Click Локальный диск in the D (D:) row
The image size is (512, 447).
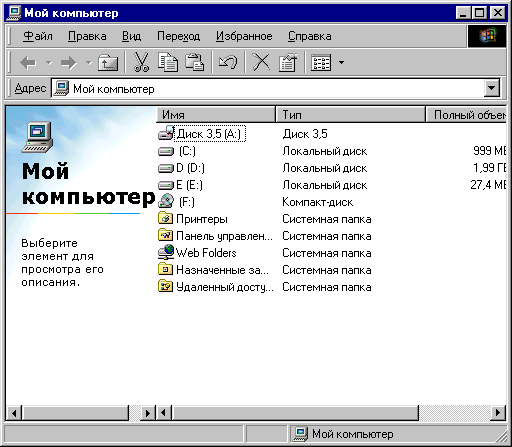point(325,168)
